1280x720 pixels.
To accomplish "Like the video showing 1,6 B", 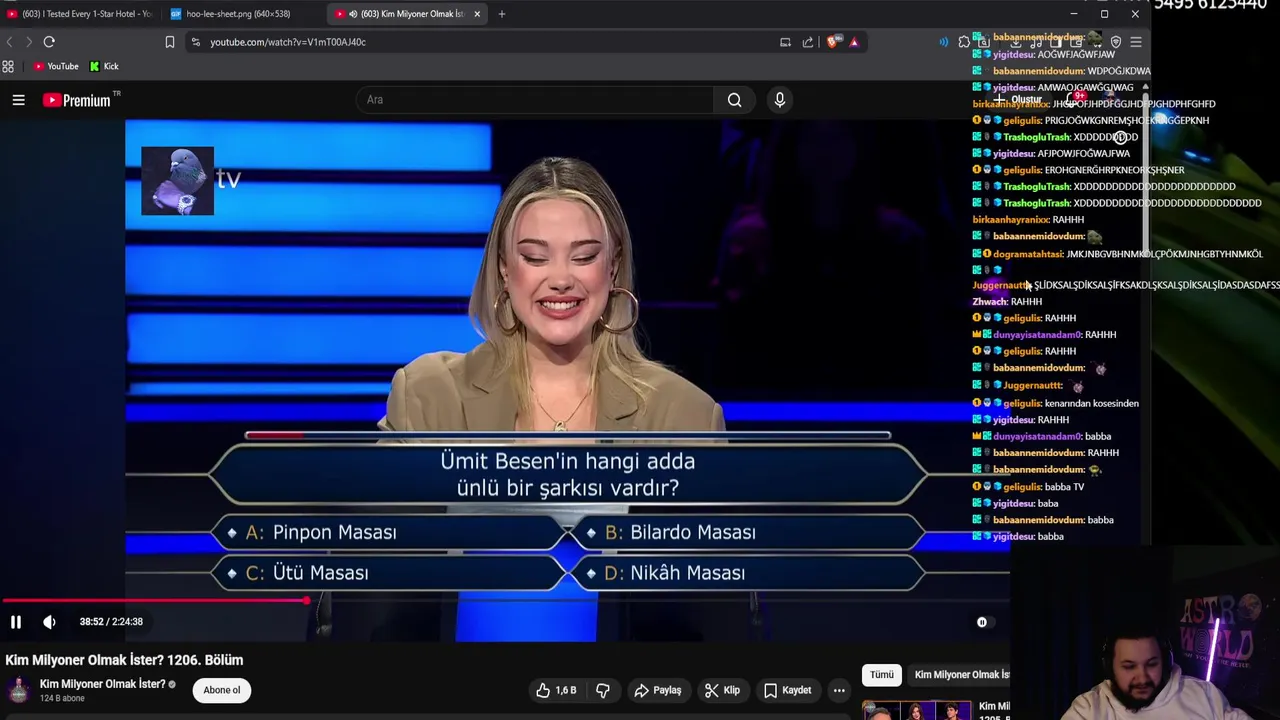I will tap(556, 690).
